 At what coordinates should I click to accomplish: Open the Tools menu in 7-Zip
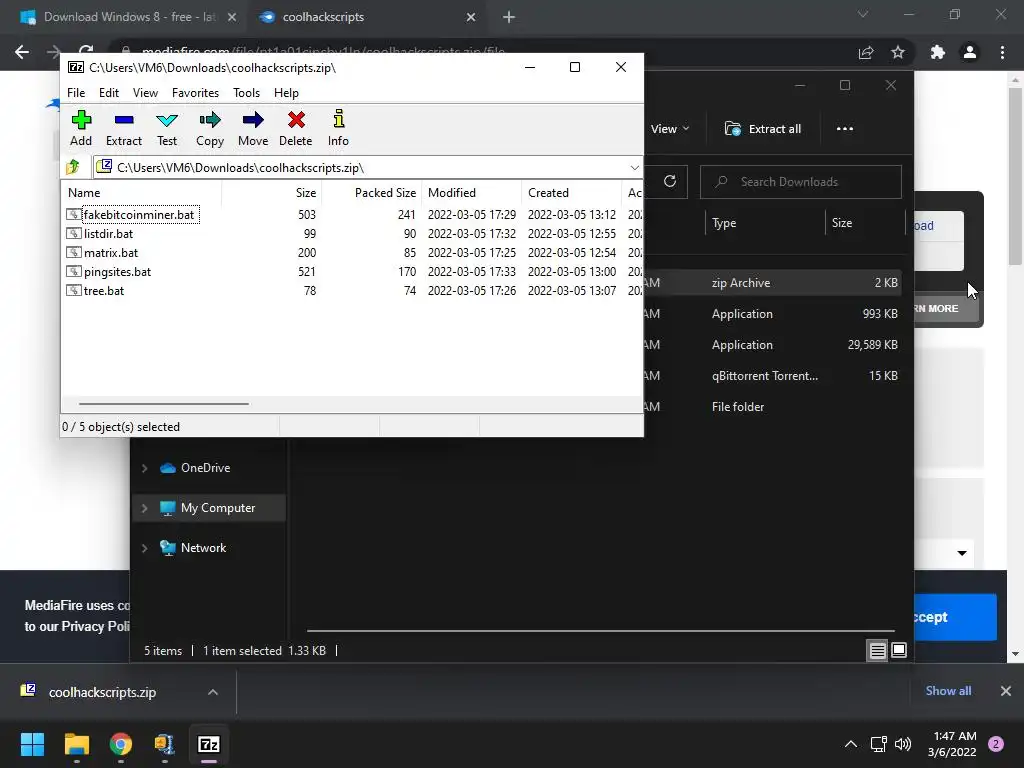click(x=246, y=93)
